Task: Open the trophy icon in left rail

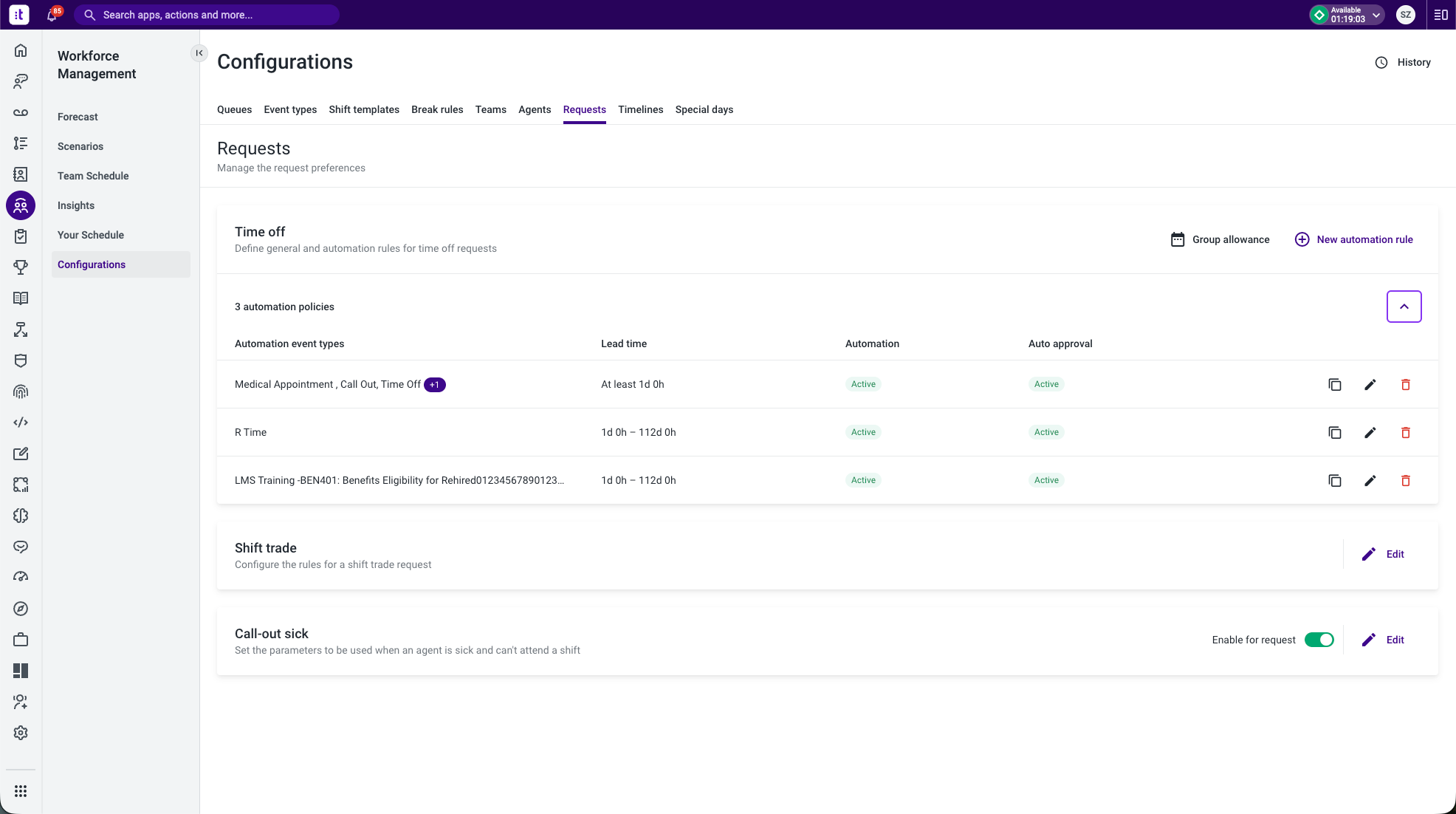Action: click(21, 267)
